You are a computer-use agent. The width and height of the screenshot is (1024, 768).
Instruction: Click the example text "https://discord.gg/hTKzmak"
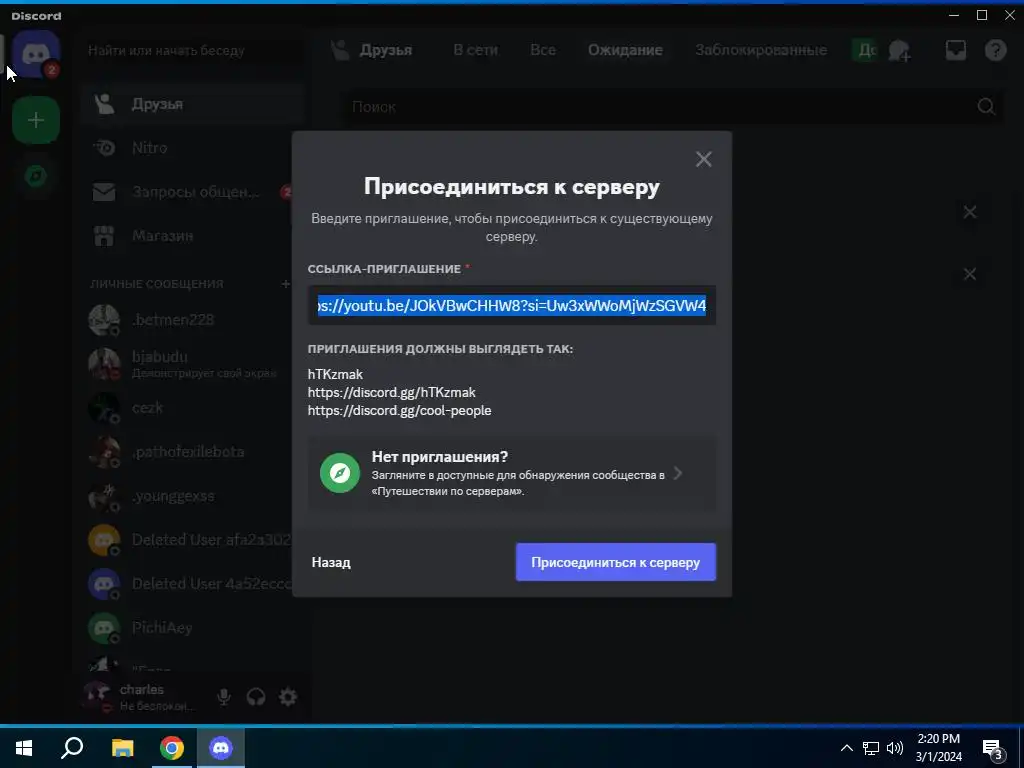pyautogui.click(x=392, y=392)
